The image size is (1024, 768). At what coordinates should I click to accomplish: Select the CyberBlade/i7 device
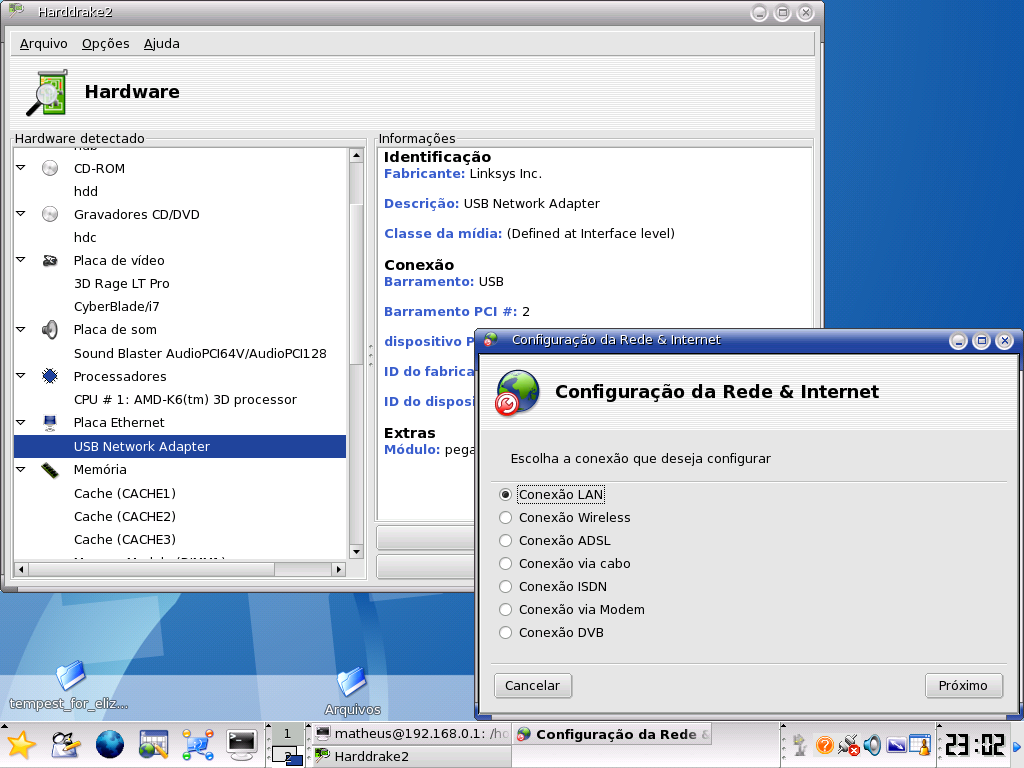pos(116,306)
